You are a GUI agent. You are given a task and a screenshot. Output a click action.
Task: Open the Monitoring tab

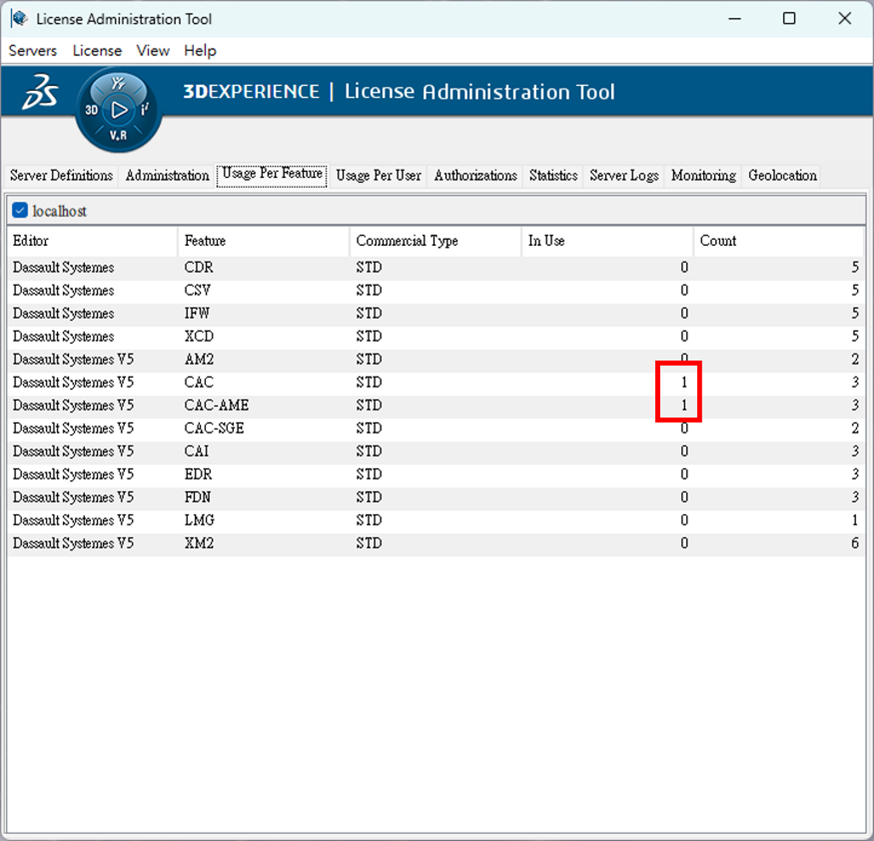click(703, 176)
